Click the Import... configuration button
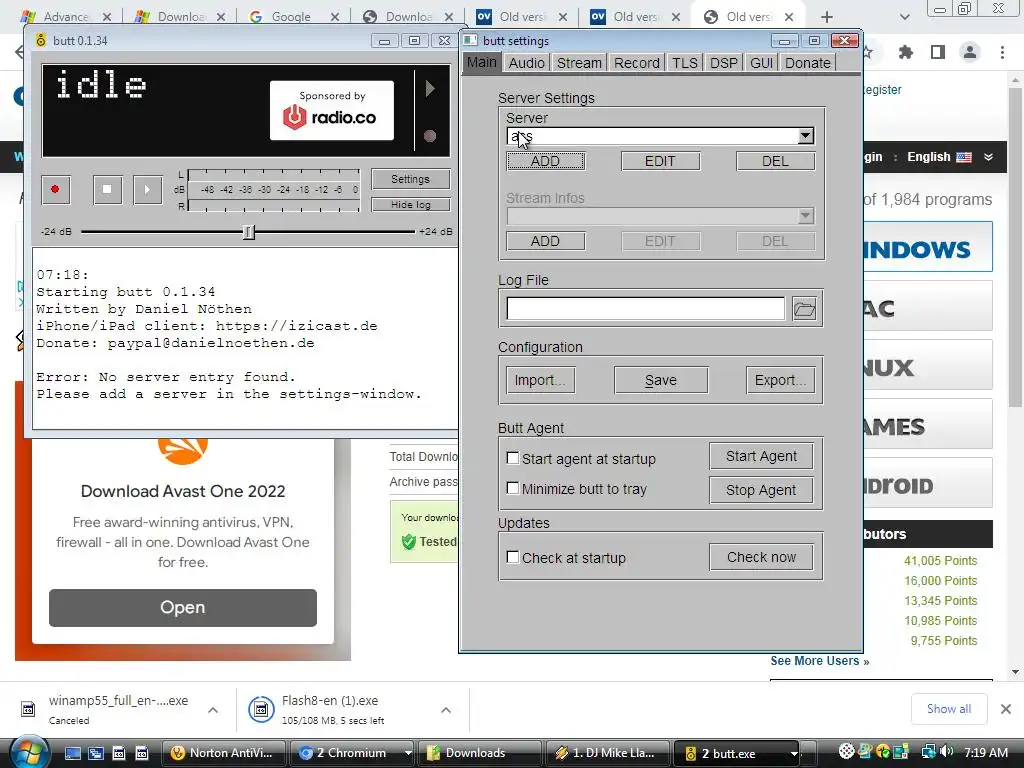Image resolution: width=1024 pixels, height=768 pixels. click(x=540, y=380)
